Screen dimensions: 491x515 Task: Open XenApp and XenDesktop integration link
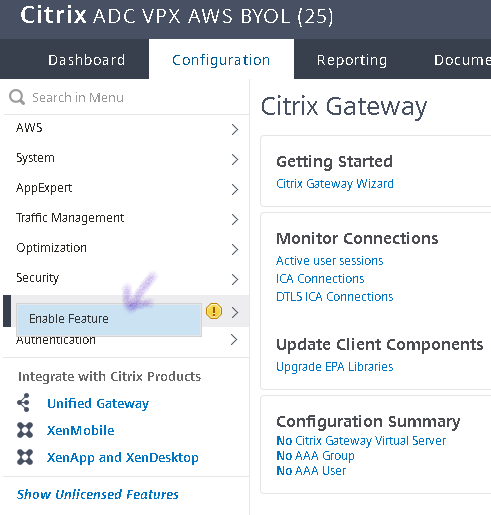(x=123, y=458)
